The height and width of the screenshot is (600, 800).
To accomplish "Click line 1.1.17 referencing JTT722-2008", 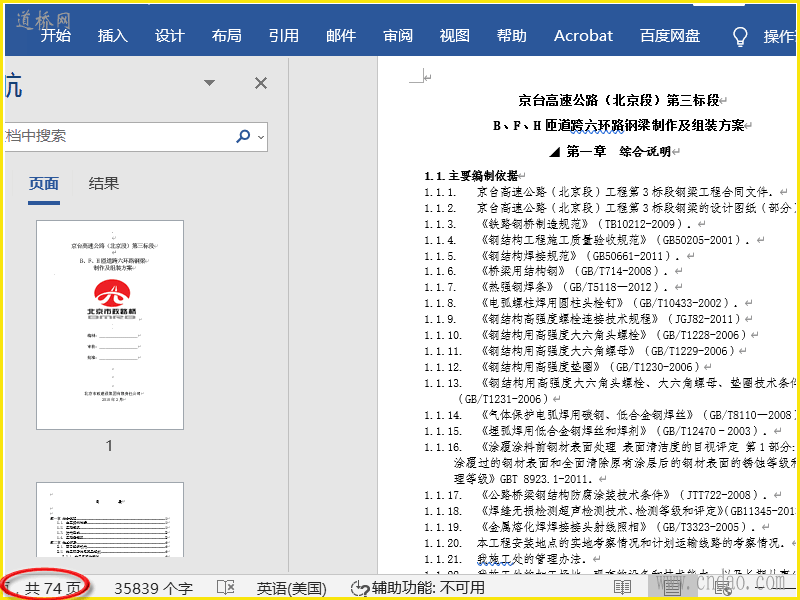I will (596, 495).
